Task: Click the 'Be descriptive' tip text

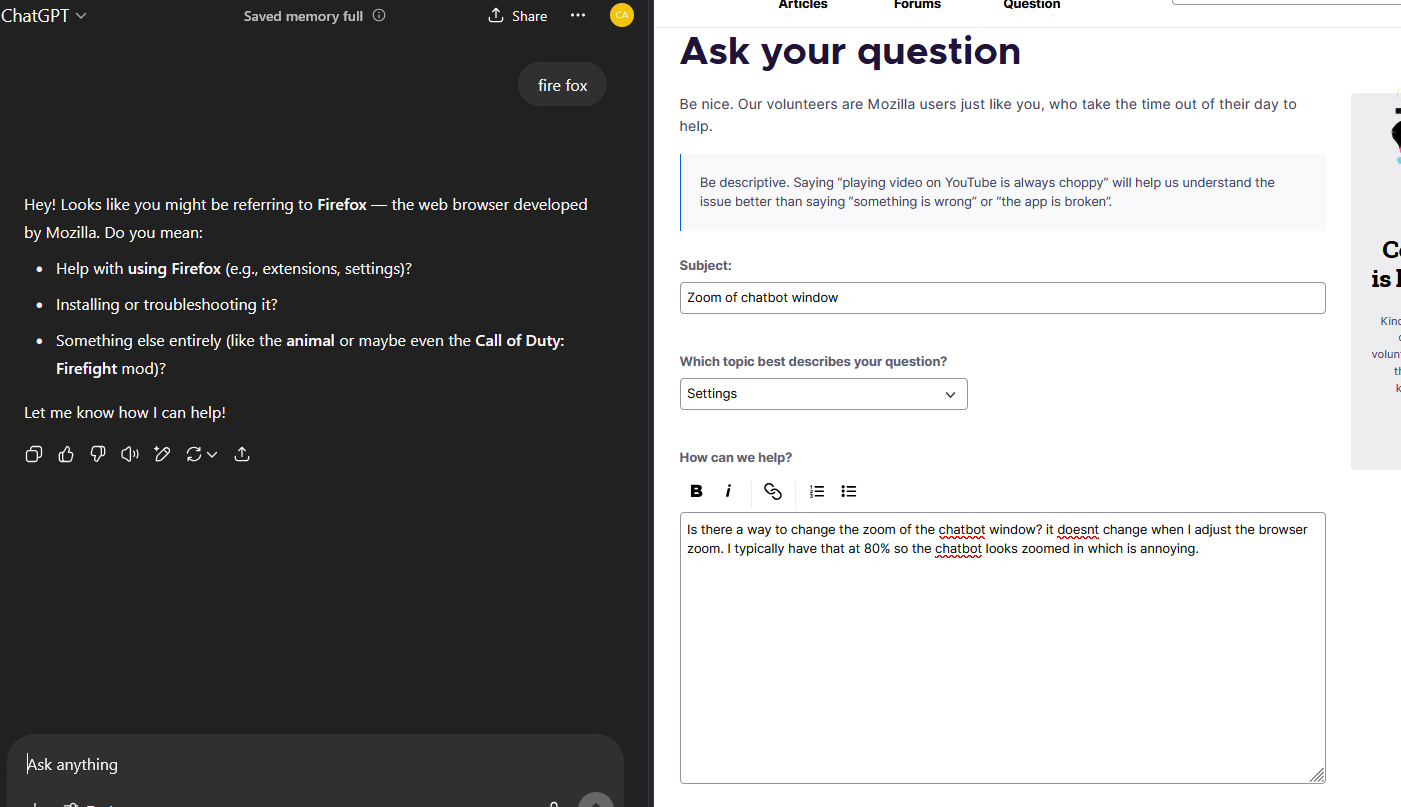Action: (x=987, y=192)
